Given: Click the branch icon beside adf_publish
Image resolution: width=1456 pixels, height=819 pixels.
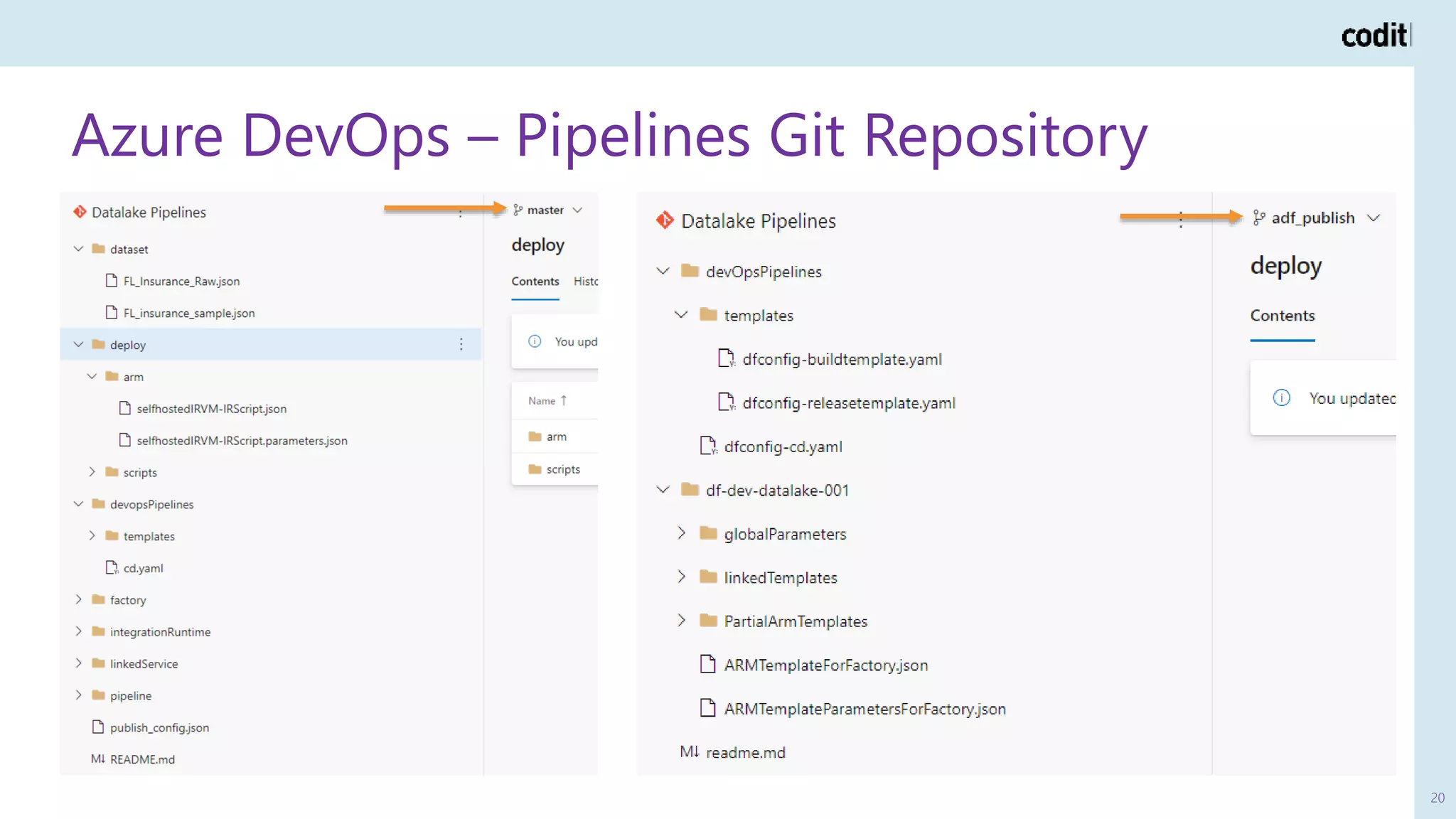Looking at the screenshot, I should (x=1259, y=218).
